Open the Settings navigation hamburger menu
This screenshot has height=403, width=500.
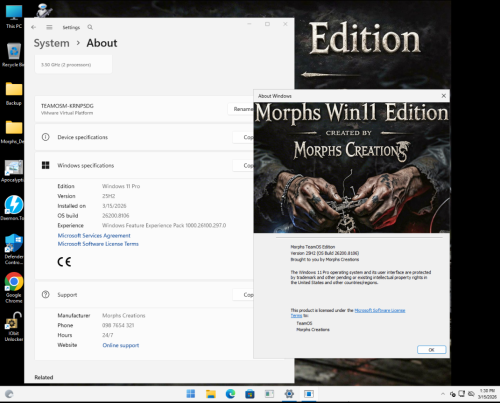(49, 27)
